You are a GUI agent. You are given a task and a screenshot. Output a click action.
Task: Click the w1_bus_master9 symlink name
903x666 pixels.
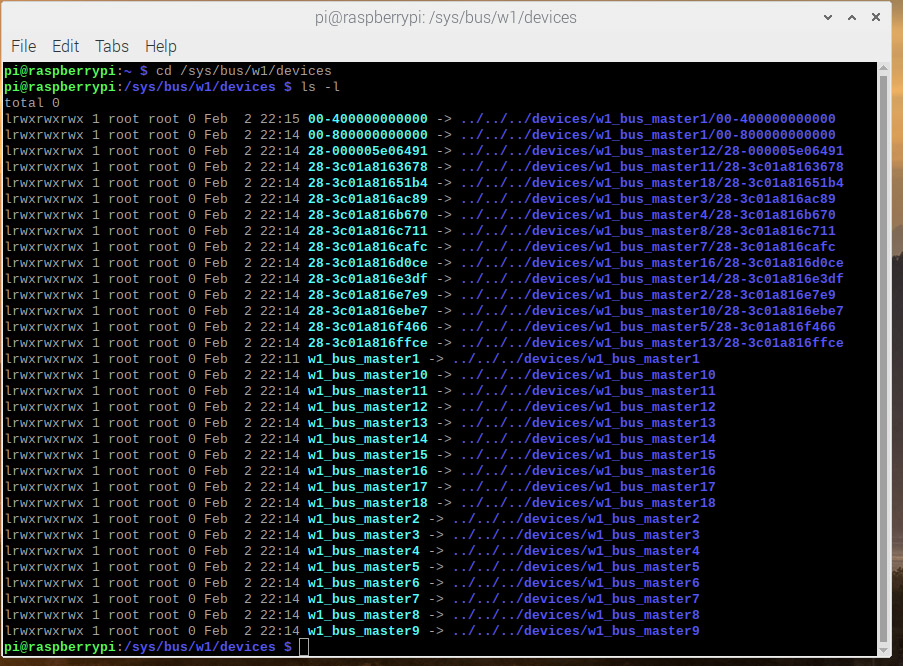click(x=363, y=631)
